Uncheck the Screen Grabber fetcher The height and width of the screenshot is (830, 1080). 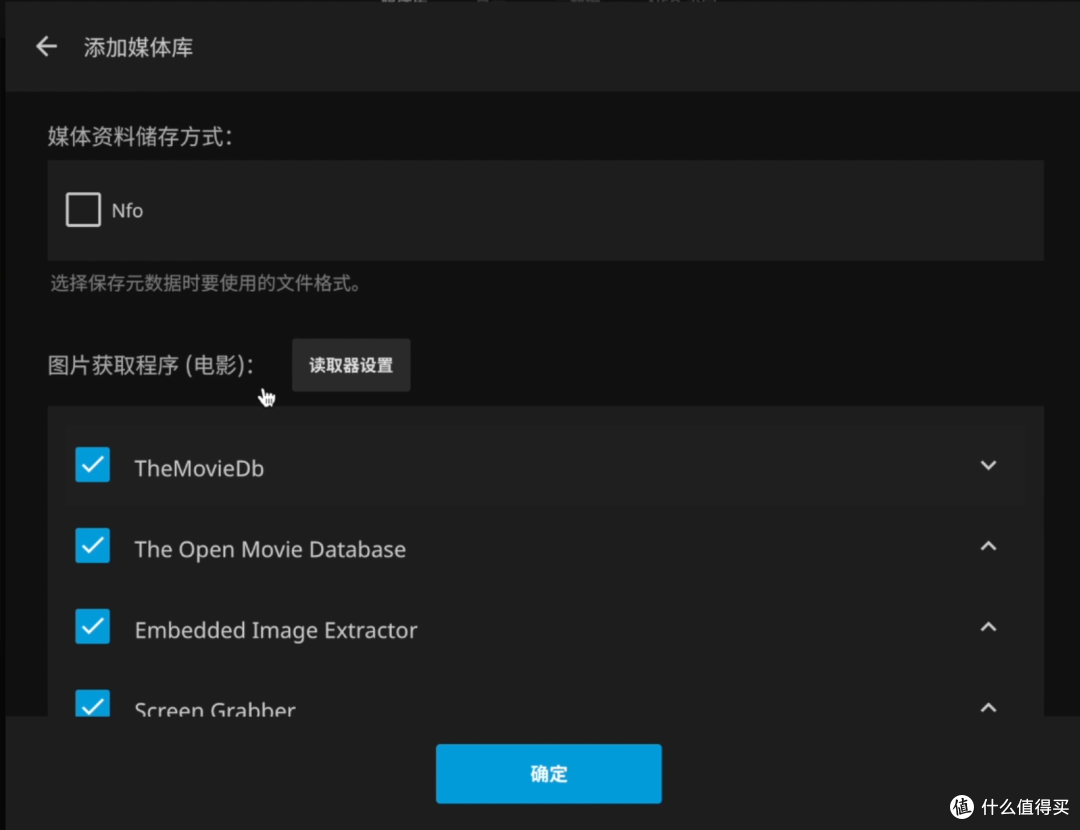click(x=92, y=706)
